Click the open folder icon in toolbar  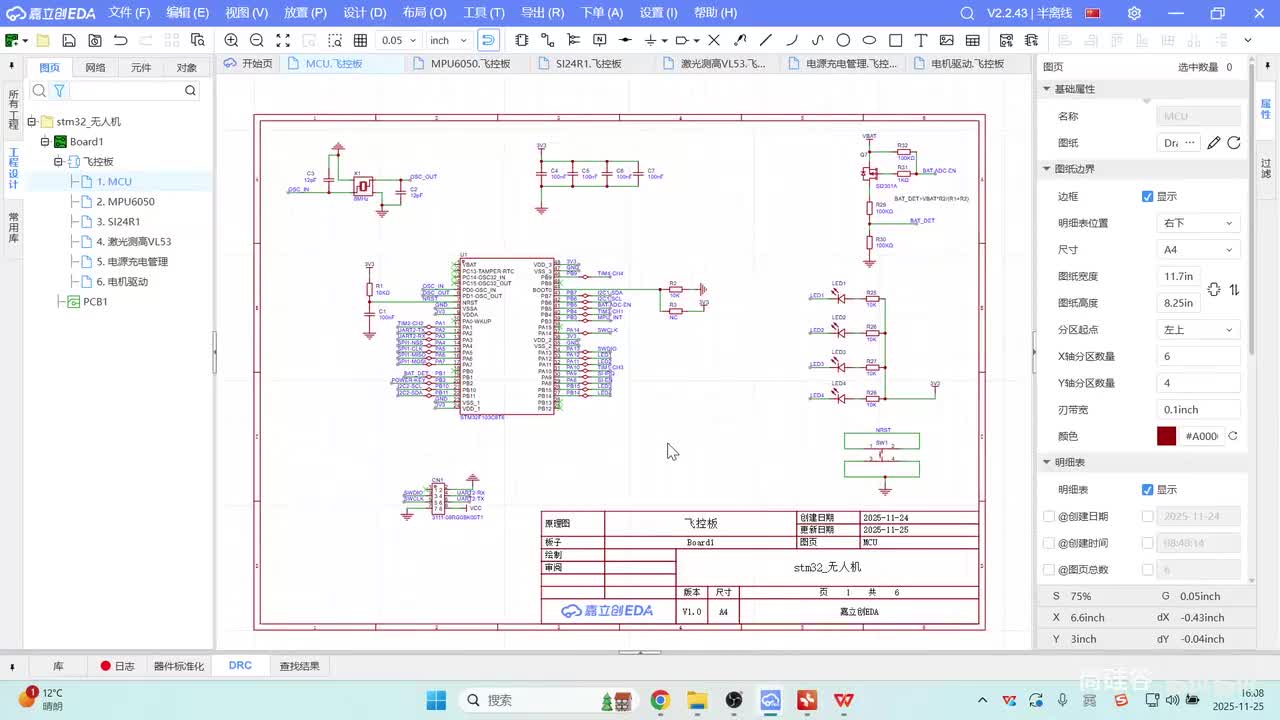click(43, 41)
